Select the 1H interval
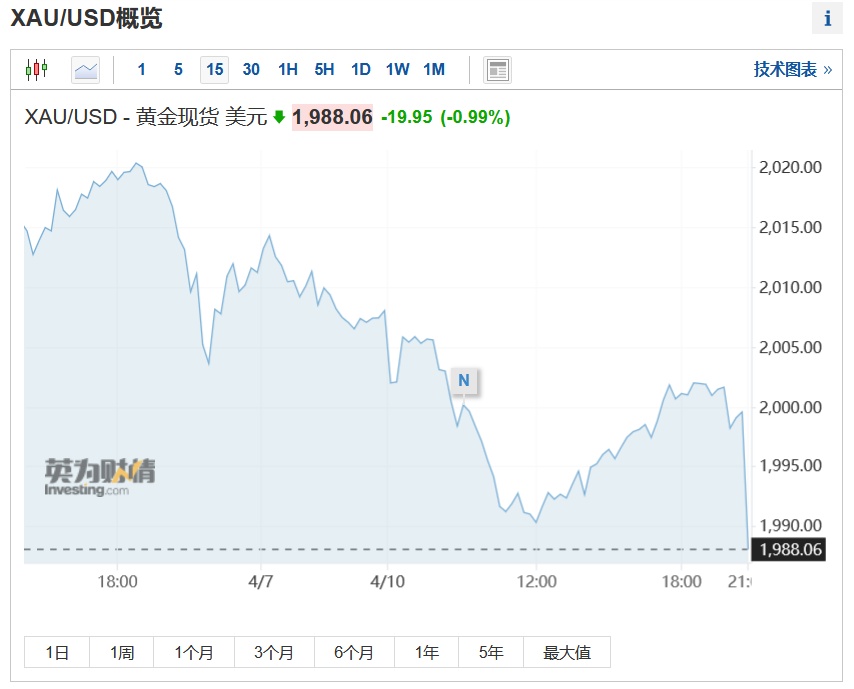Viewport: 854px width, 689px height. tap(288, 70)
